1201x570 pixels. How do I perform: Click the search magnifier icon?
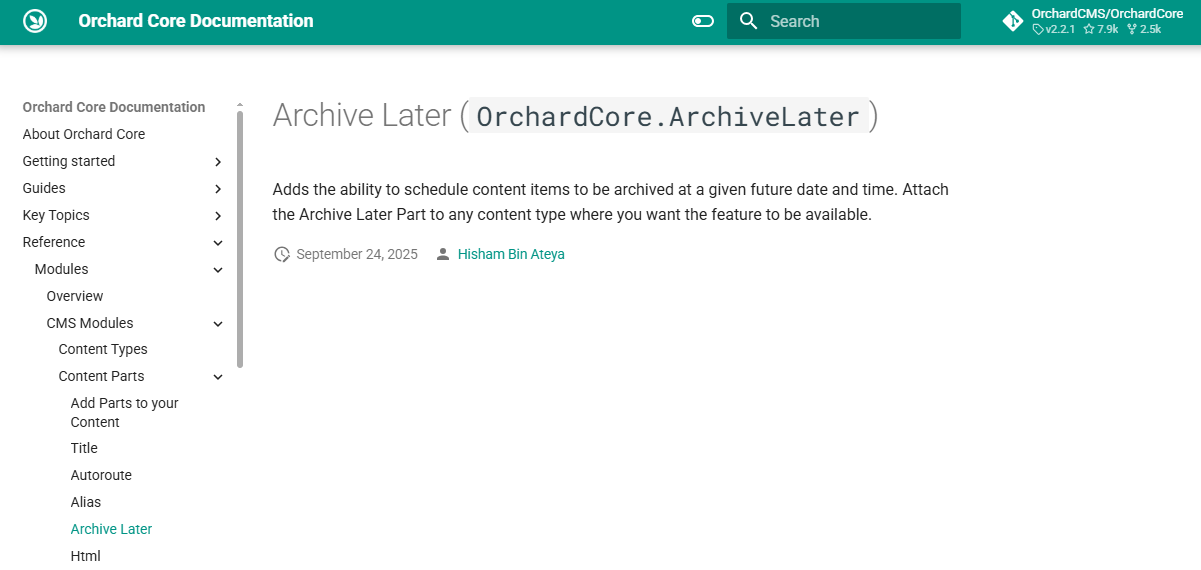[749, 21]
